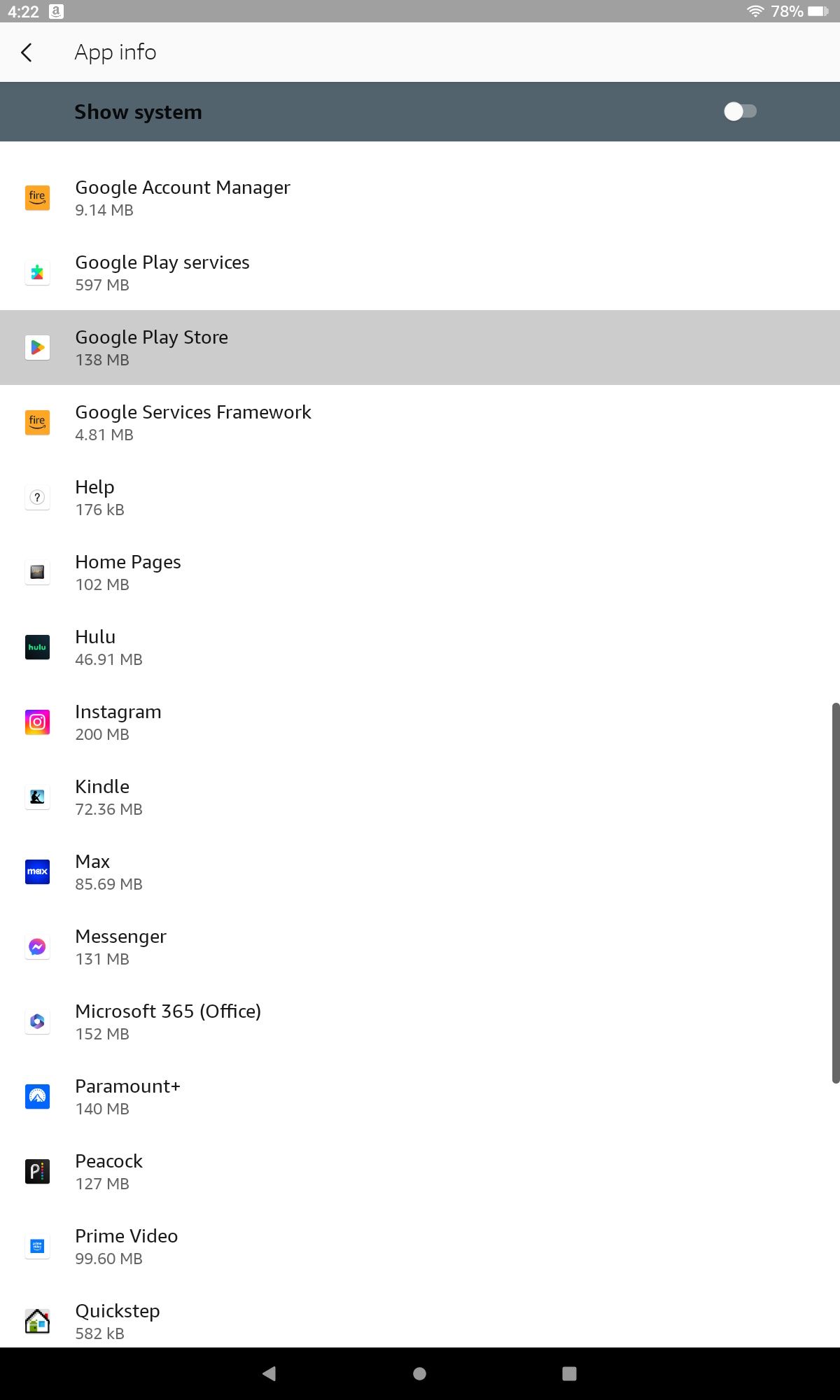840x1400 pixels.
Task: Tap the Quickstep house icon
Action: click(37, 1322)
